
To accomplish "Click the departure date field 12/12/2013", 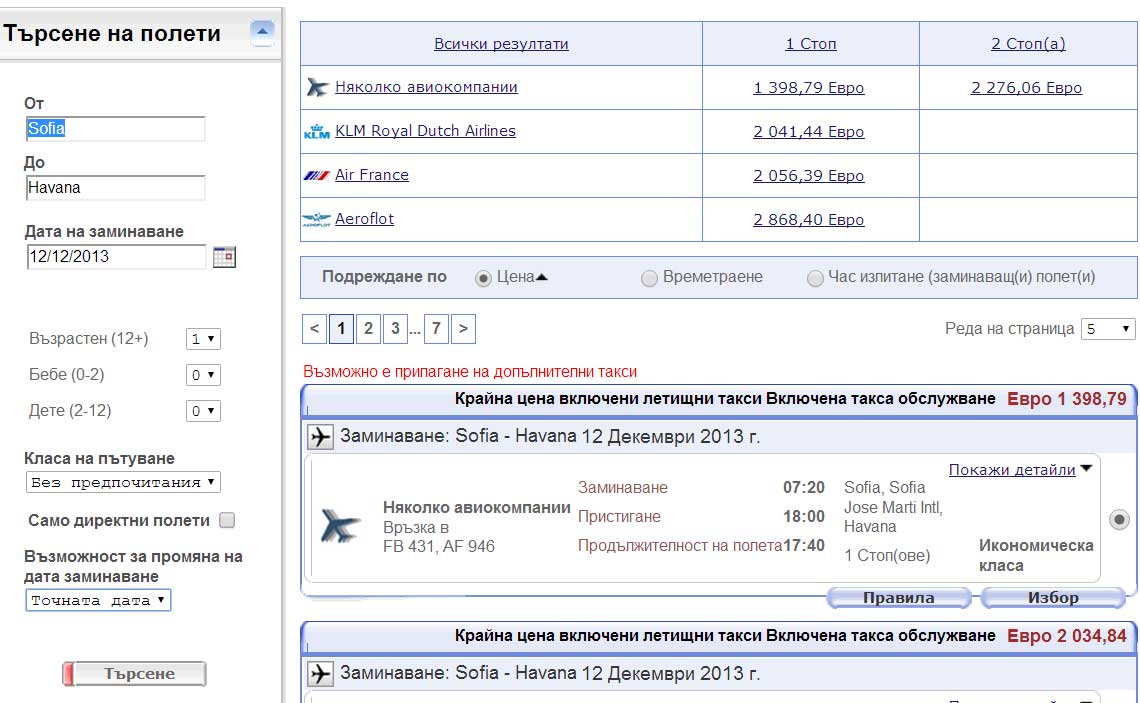I will coord(117,257).
